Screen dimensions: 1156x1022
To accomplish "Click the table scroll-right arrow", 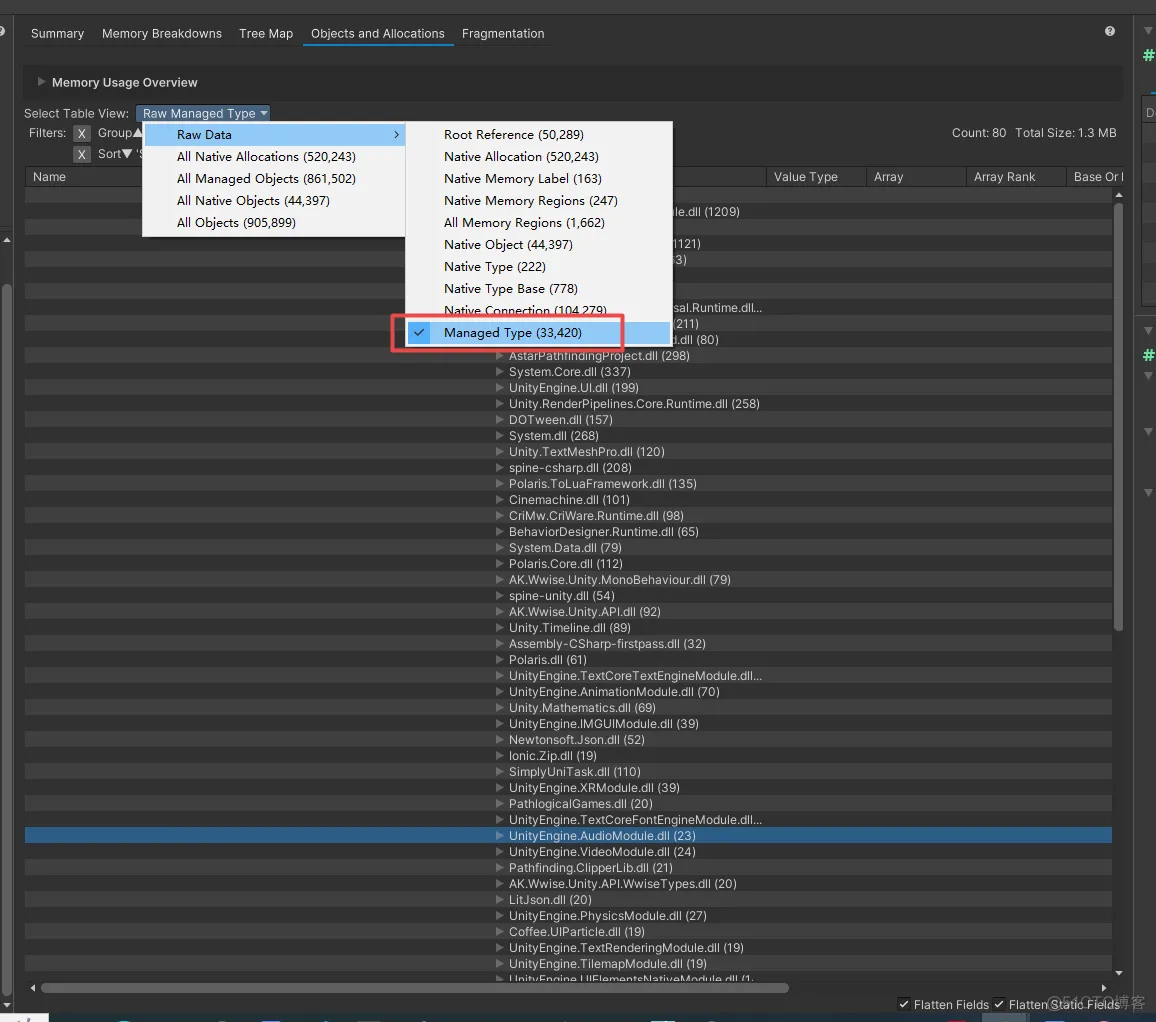I will [x=1104, y=988].
